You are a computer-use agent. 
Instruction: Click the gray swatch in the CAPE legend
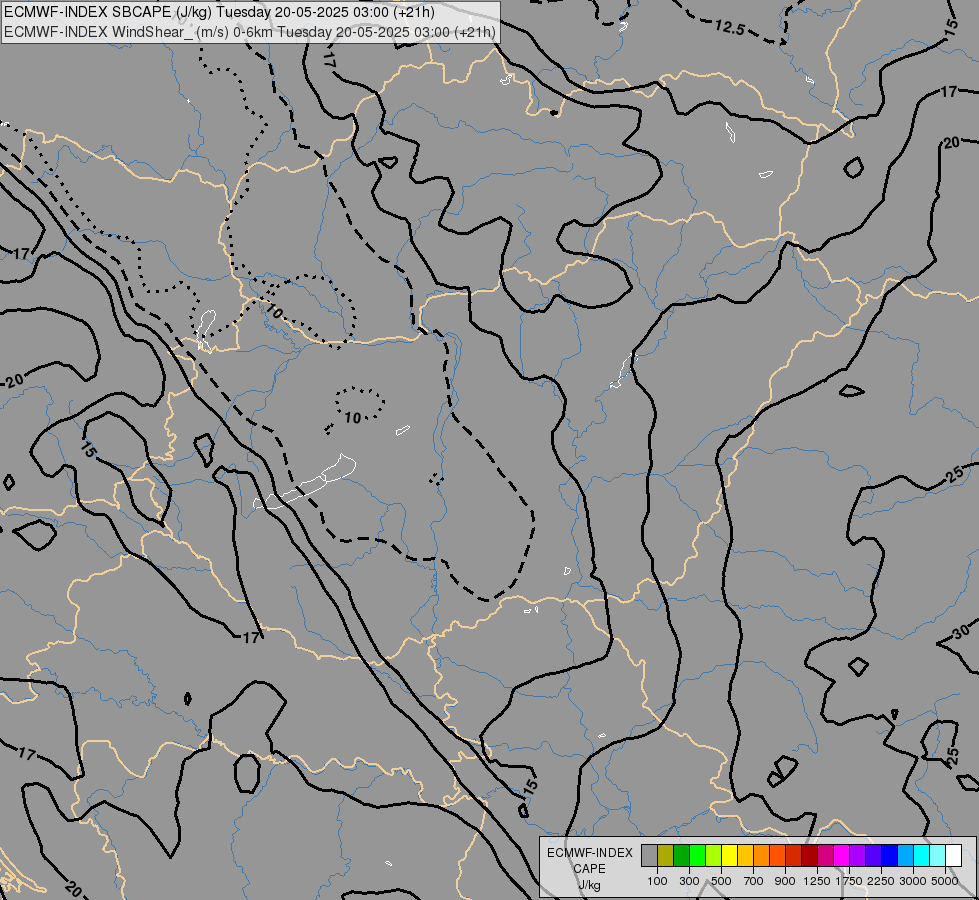(649, 856)
